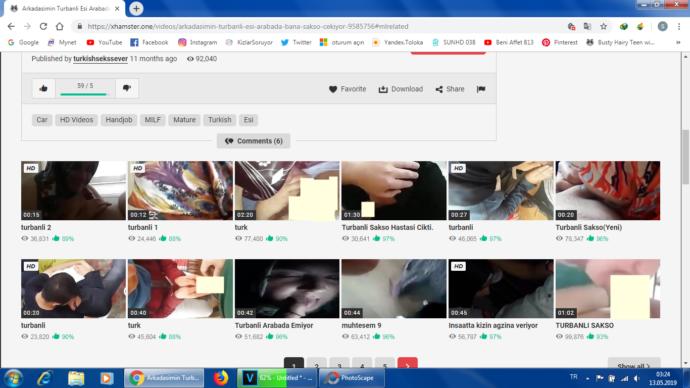Click the Download button
Image resolution: width=690 pixels, height=388 pixels.
(x=400, y=89)
